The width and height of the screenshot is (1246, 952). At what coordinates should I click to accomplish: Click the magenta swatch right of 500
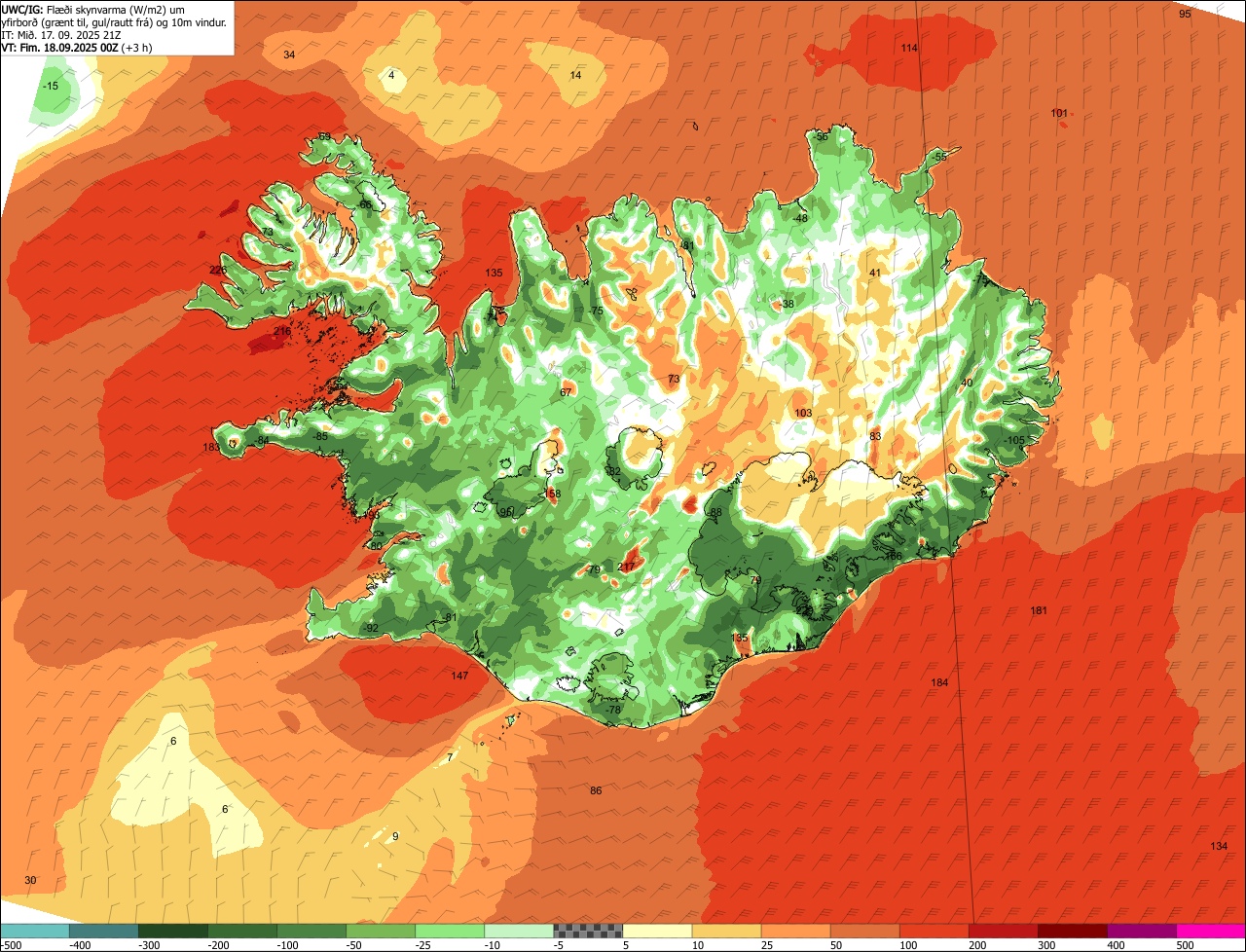click(1211, 931)
